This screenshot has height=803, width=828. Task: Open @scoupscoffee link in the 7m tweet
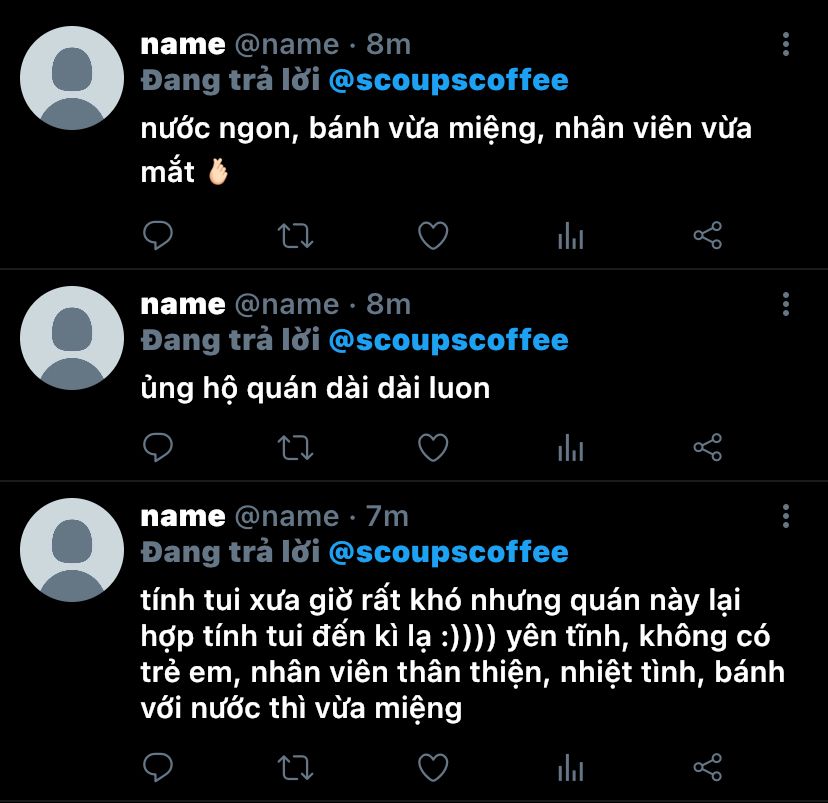pyautogui.click(x=448, y=553)
